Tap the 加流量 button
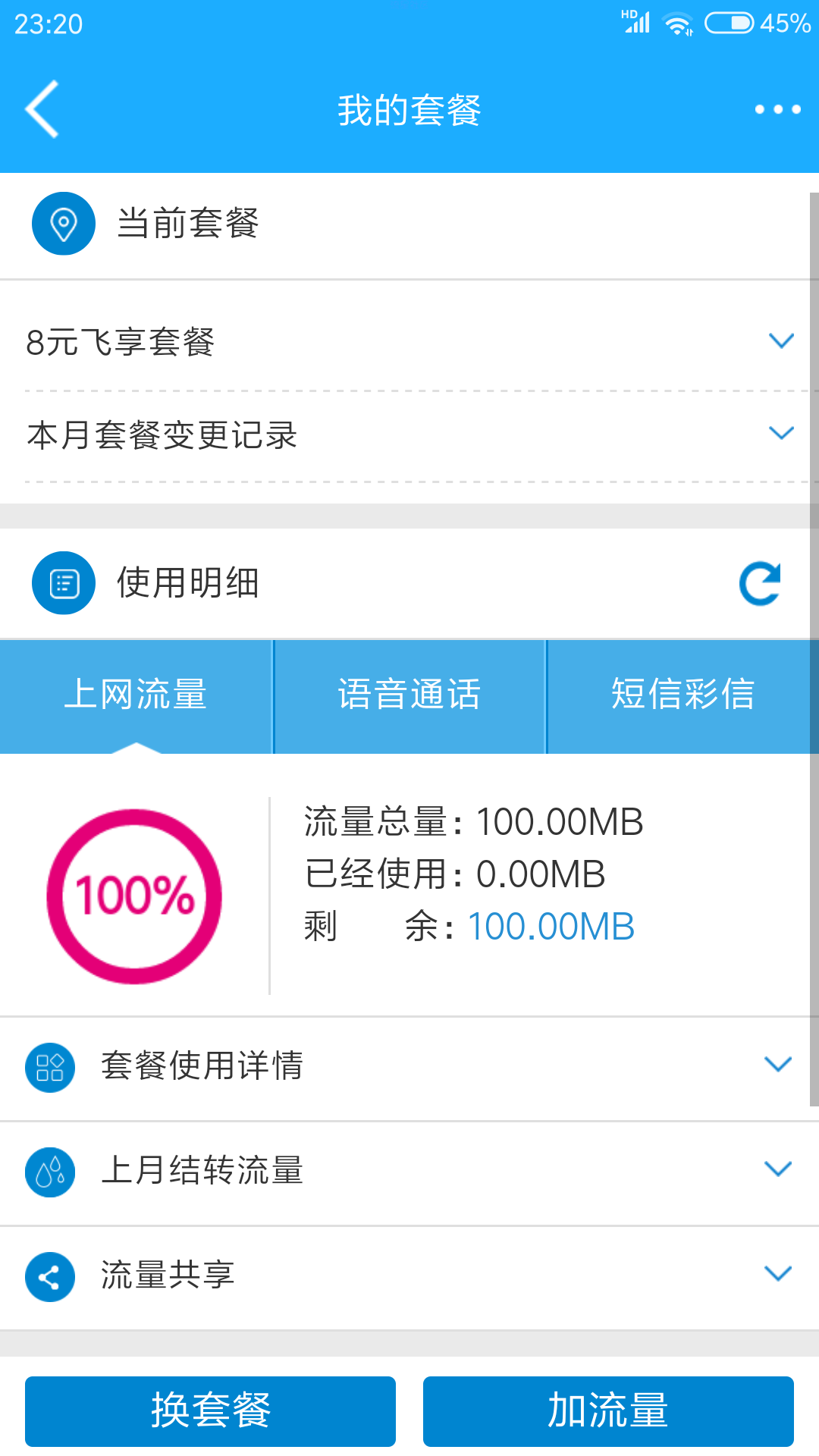This screenshot has width=819, height=1456. click(x=608, y=1411)
